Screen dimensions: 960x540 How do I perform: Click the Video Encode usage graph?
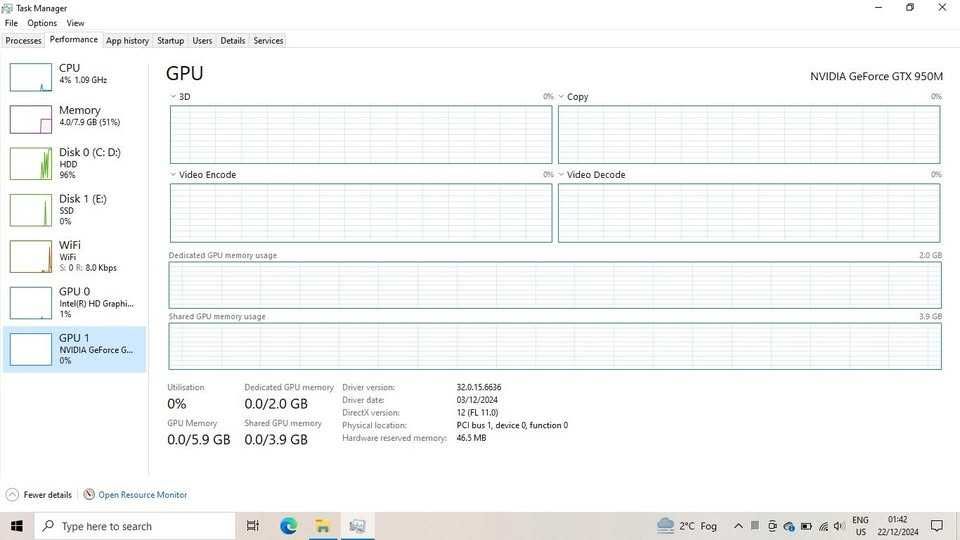[x=361, y=213]
